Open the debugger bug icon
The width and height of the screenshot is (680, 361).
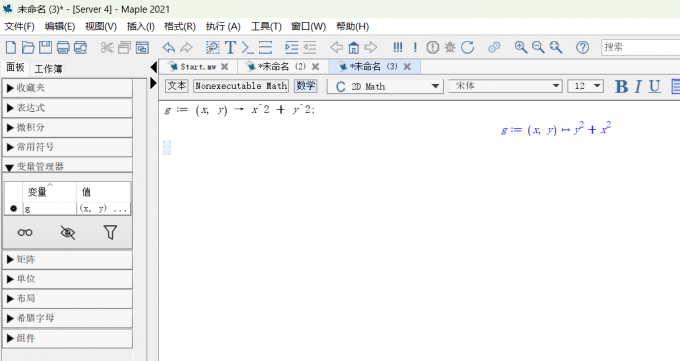point(450,47)
